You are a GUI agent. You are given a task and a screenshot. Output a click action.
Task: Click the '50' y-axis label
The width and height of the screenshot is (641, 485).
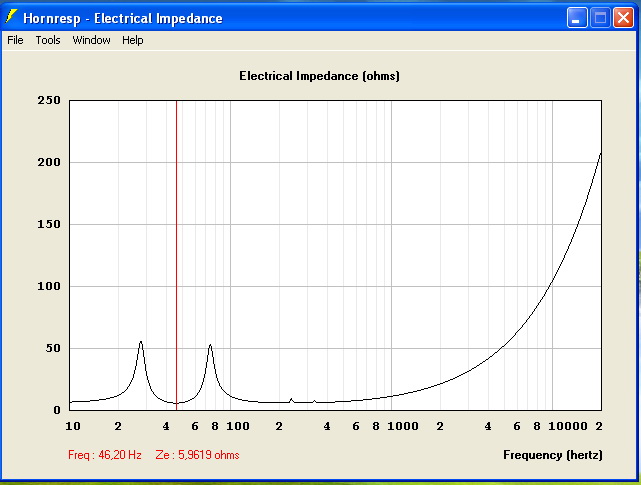click(53, 348)
